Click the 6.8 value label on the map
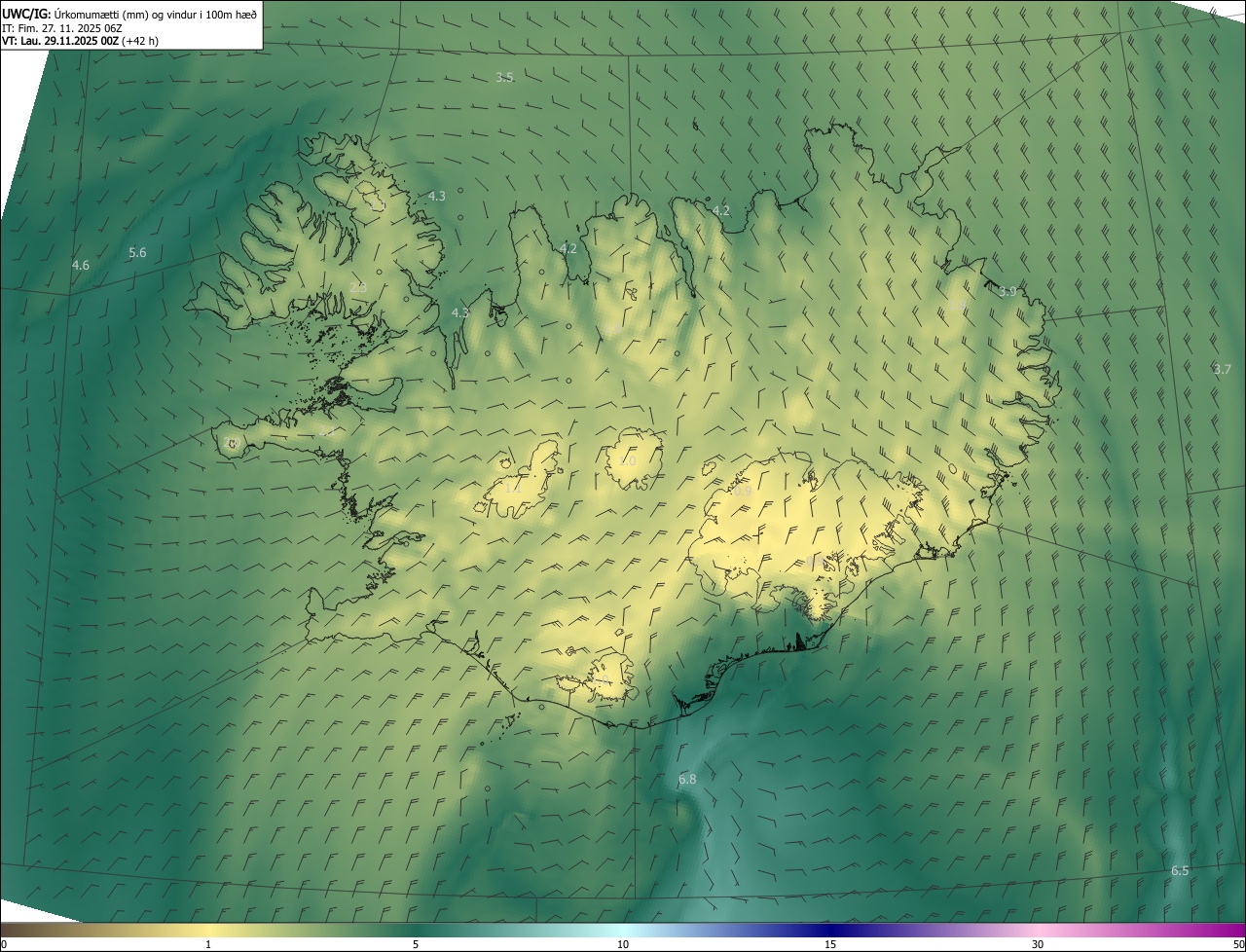This screenshot has width=1246, height=952. pos(687,780)
